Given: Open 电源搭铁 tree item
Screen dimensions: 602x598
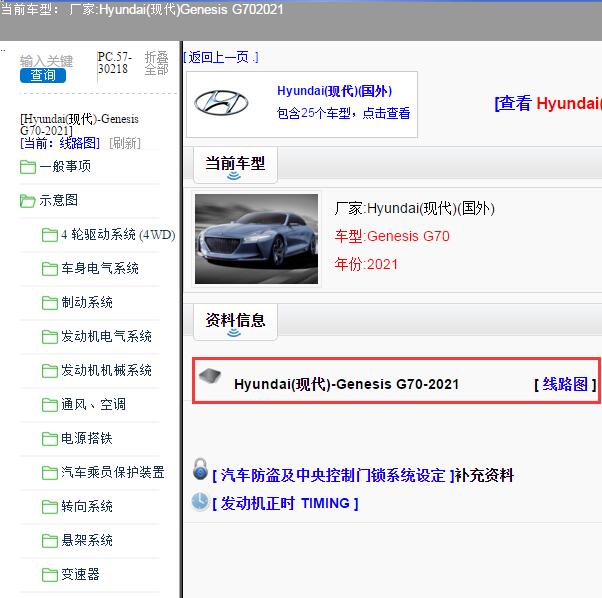Looking at the screenshot, I should tap(87, 439).
